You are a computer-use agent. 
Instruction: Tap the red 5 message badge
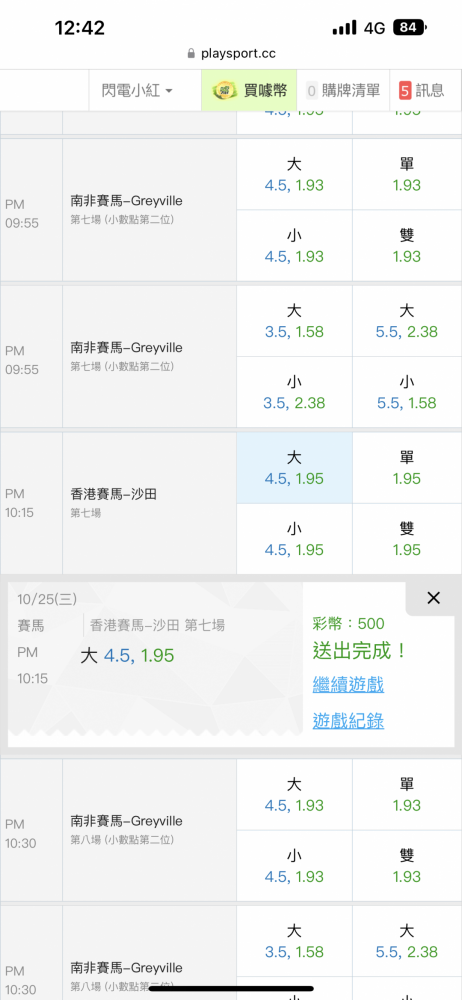pos(405,91)
